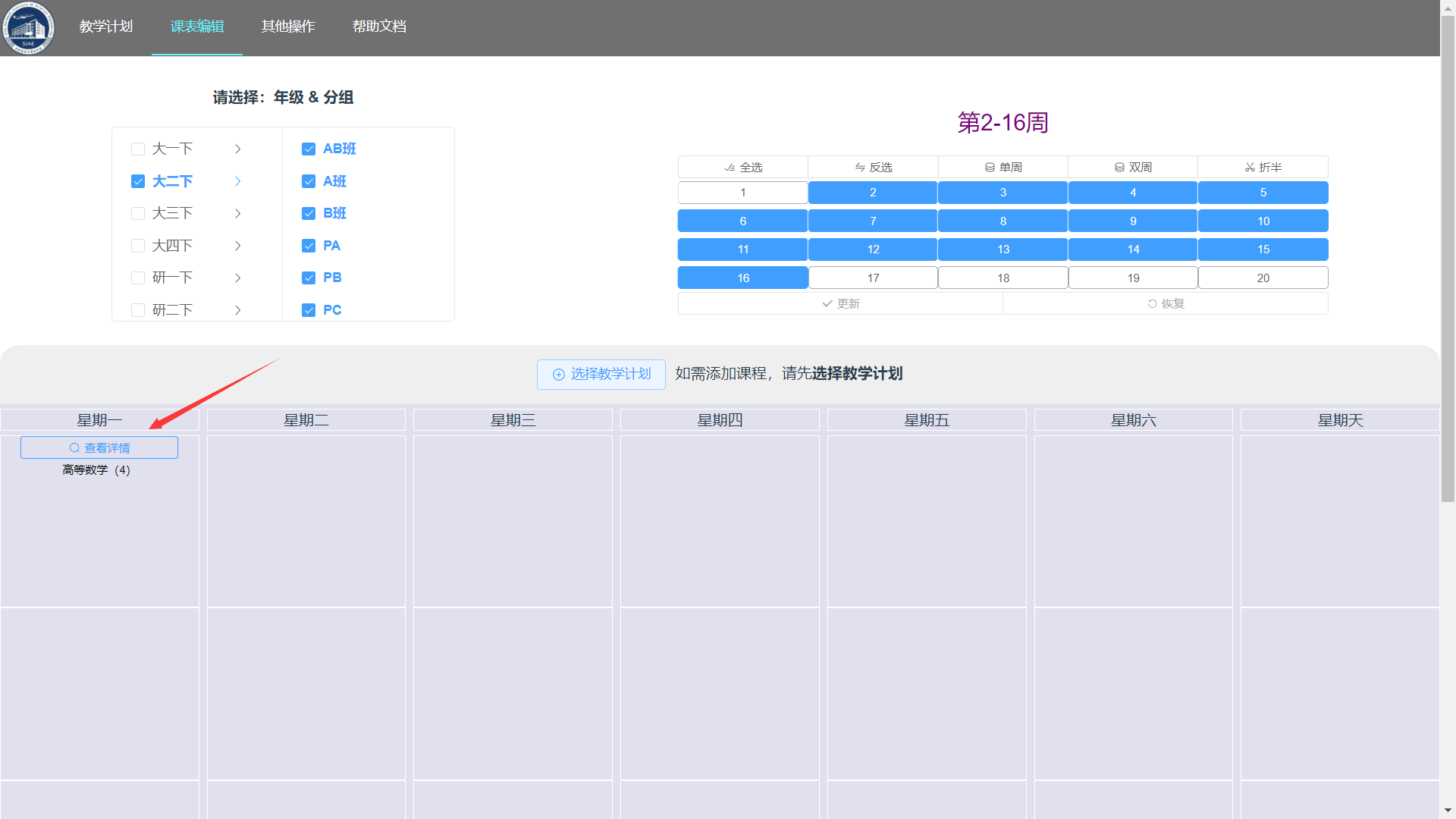Click the 高等数学 (4) course entry
Image resolution: width=1456 pixels, height=819 pixels.
(96, 470)
